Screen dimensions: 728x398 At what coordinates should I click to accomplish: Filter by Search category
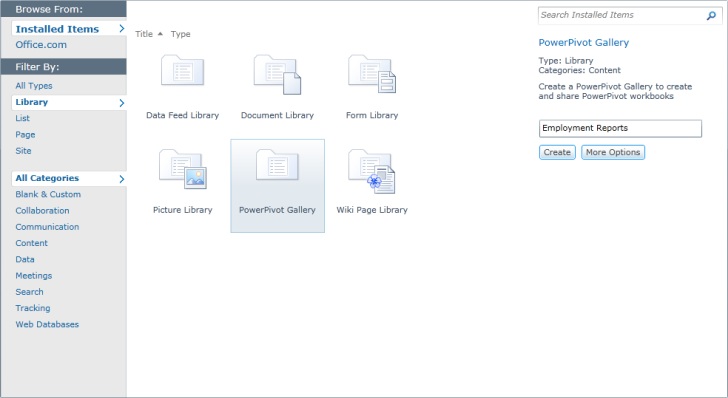point(29,292)
